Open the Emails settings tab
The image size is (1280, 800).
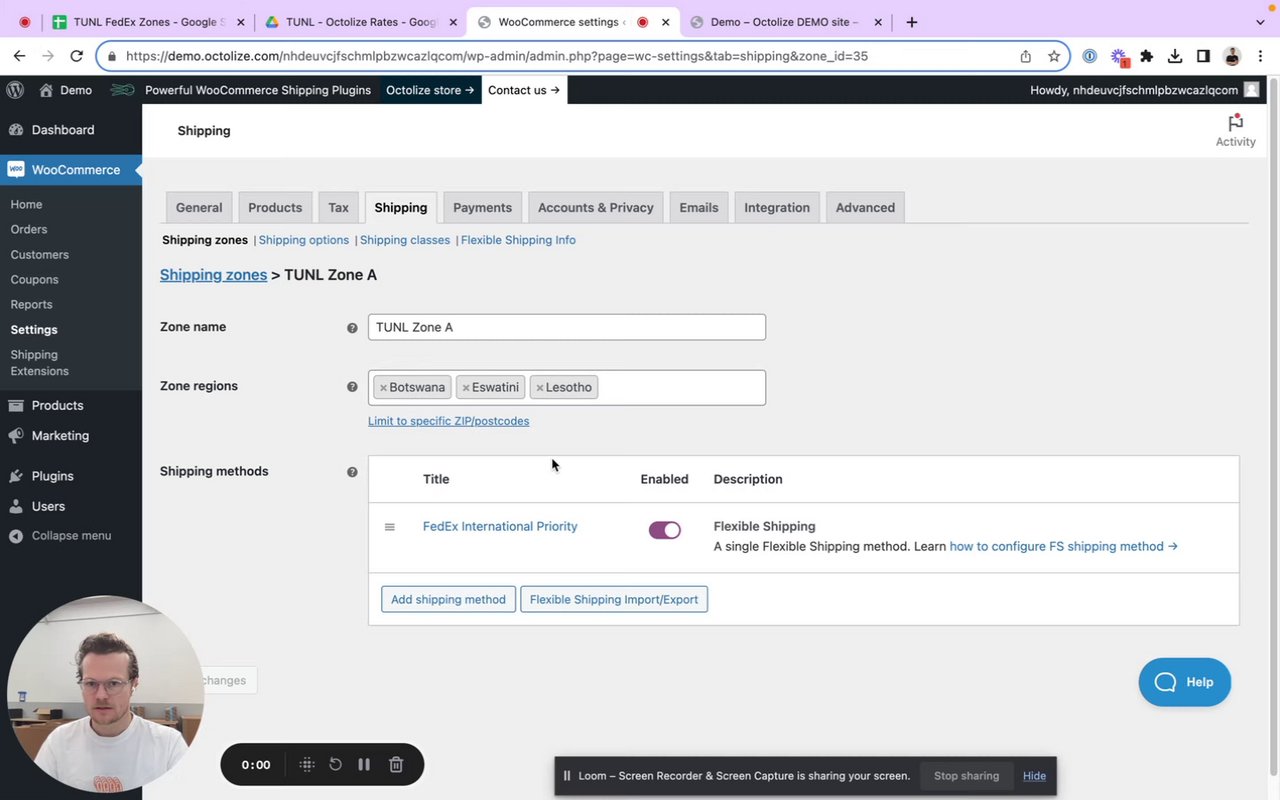[x=699, y=208]
